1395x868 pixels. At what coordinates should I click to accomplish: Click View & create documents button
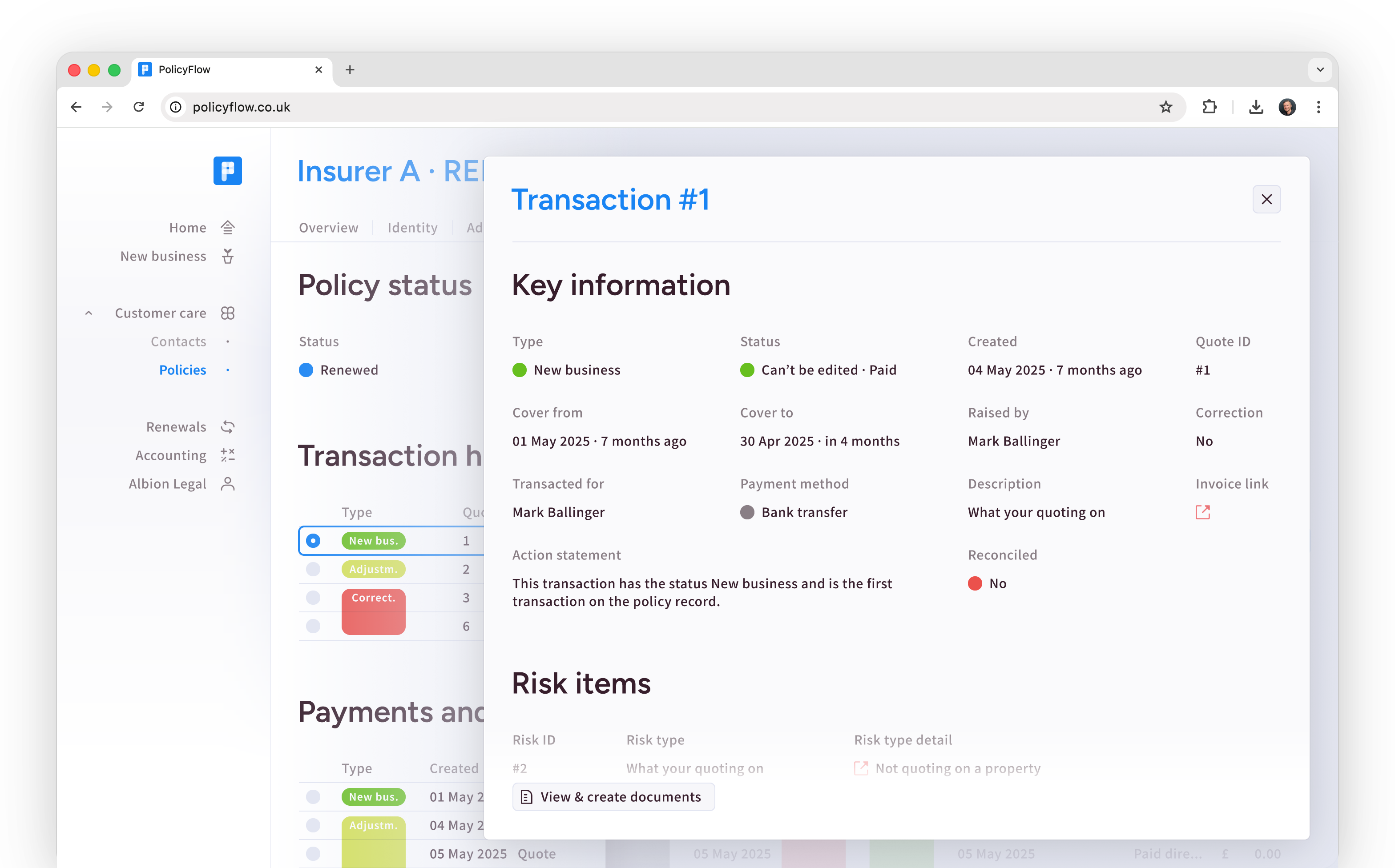tap(613, 797)
